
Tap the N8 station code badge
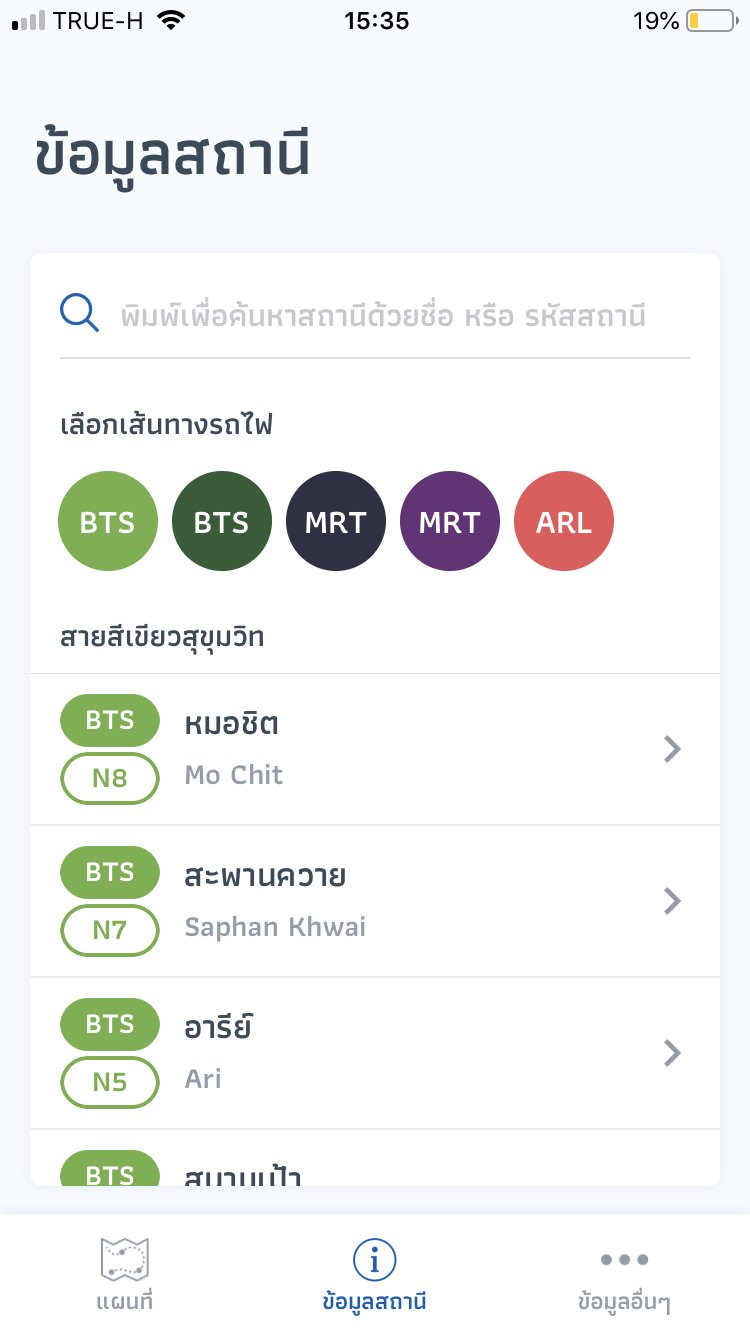tap(110, 778)
